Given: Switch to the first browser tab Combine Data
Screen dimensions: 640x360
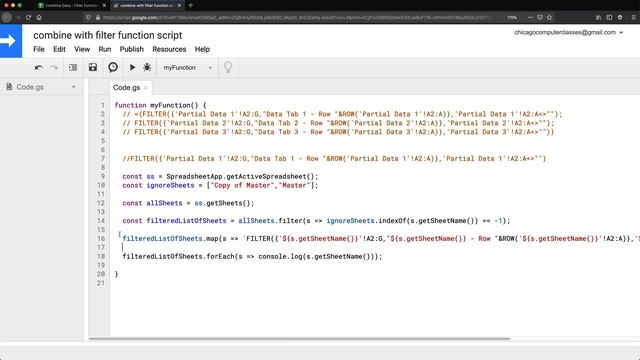Looking at the screenshot, I should pyautogui.click(x=71, y=6).
